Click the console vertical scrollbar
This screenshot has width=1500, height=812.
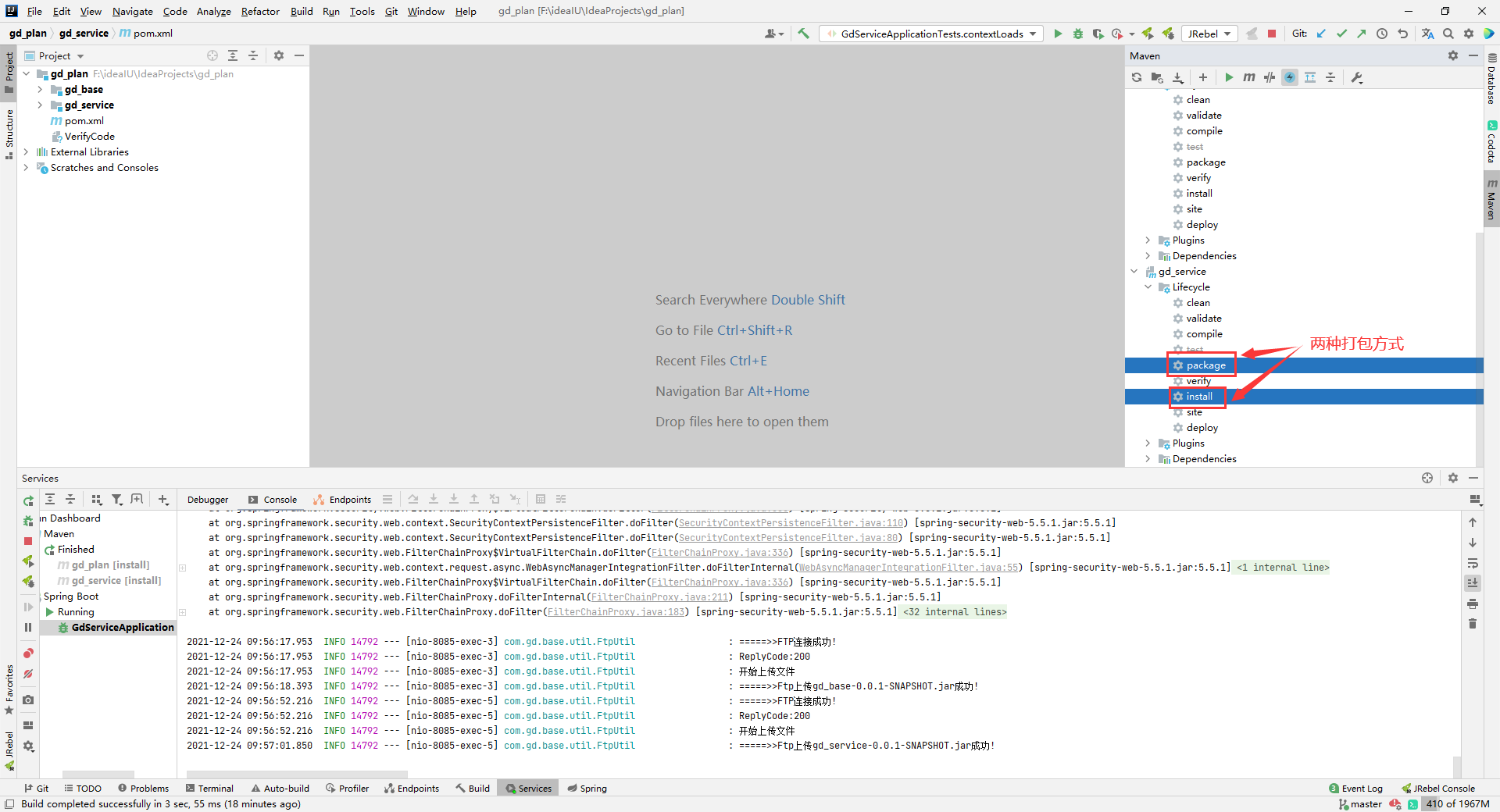[1457, 766]
